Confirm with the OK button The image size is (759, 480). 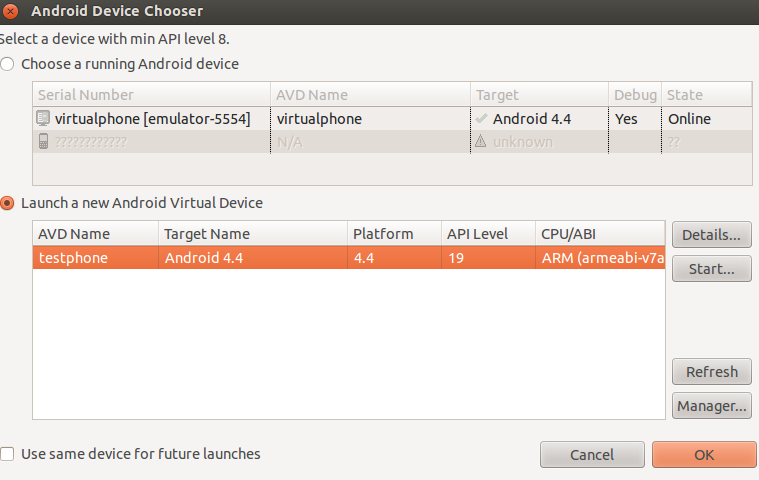click(704, 455)
